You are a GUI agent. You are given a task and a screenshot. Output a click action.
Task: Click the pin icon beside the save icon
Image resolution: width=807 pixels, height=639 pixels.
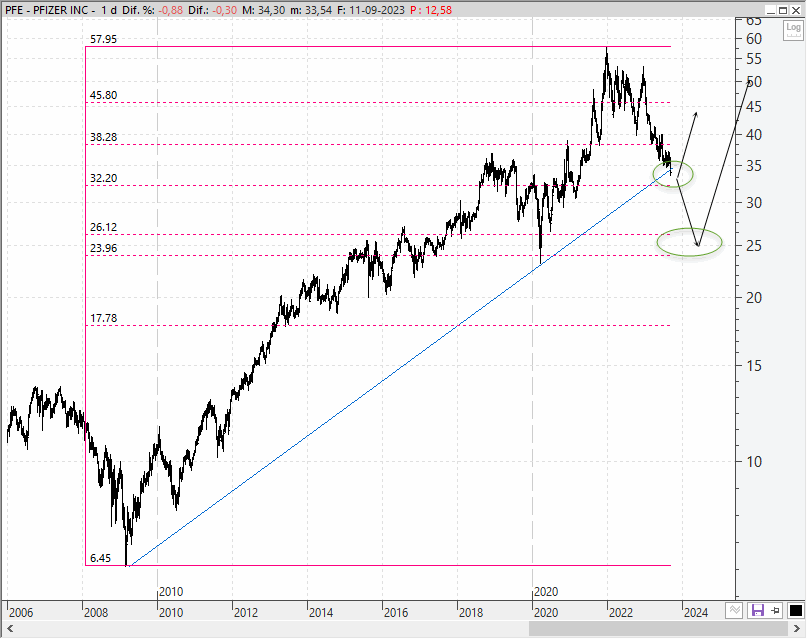(x=776, y=611)
